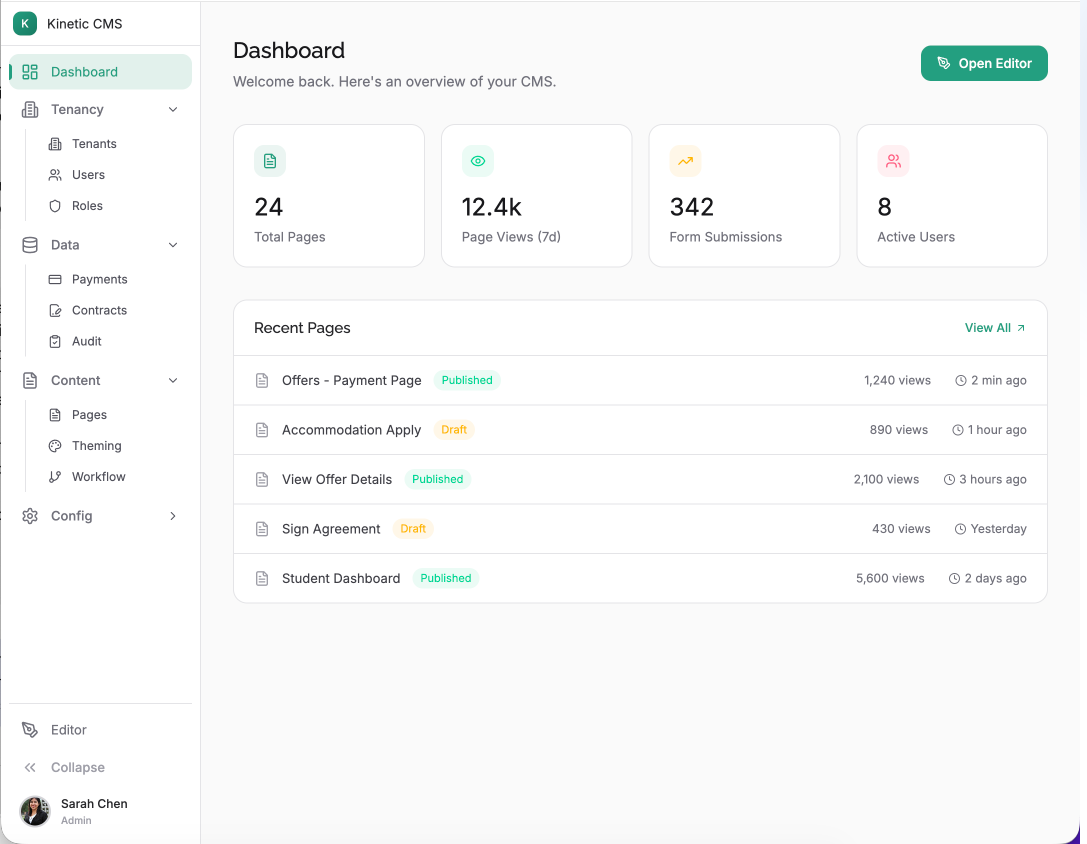Image resolution: width=1087 pixels, height=844 pixels.
Task: Go to Dashboard in the sidebar
Action: click(x=101, y=72)
